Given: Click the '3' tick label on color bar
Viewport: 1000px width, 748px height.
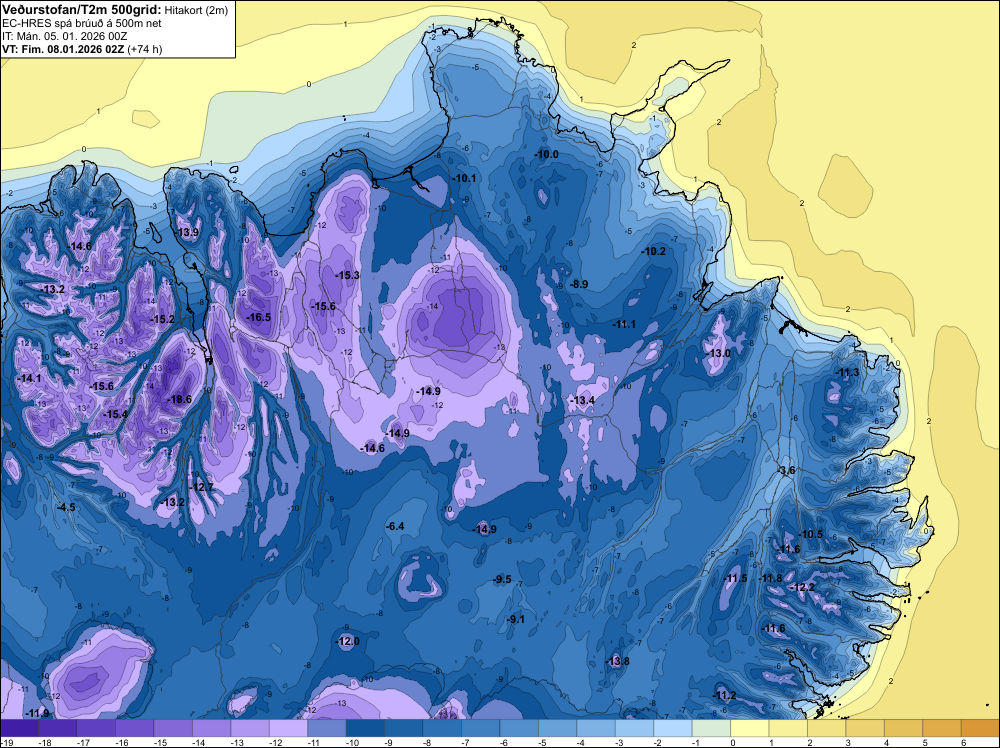Looking at the screenshot, I should (x=848, y=742).
